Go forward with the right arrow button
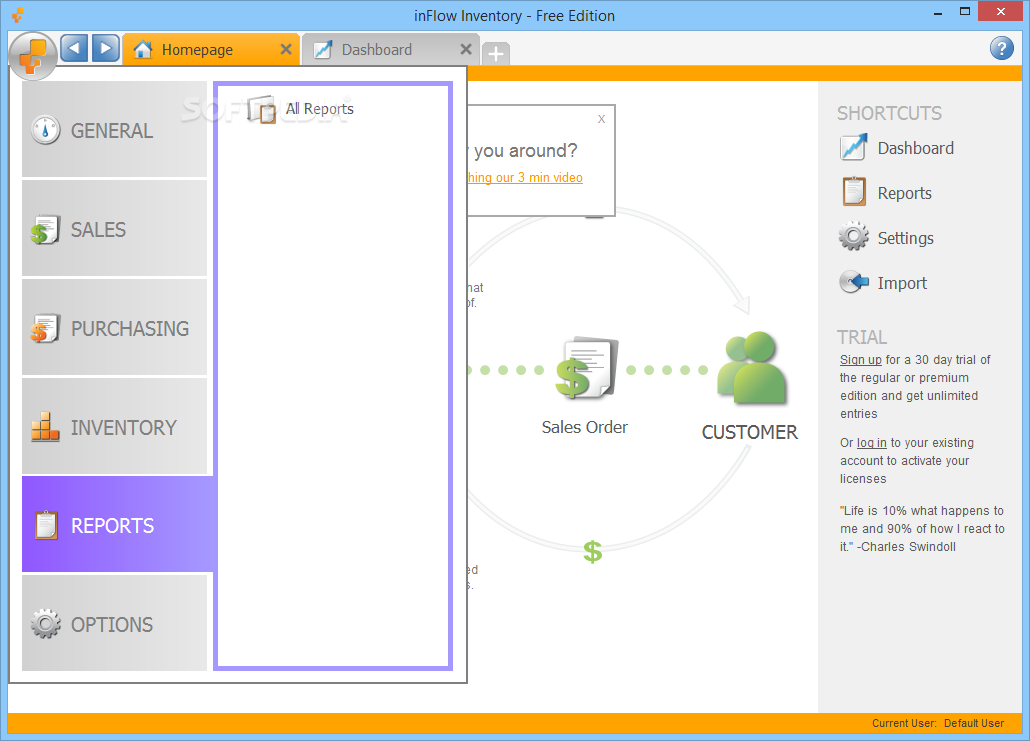 point(105,49)
